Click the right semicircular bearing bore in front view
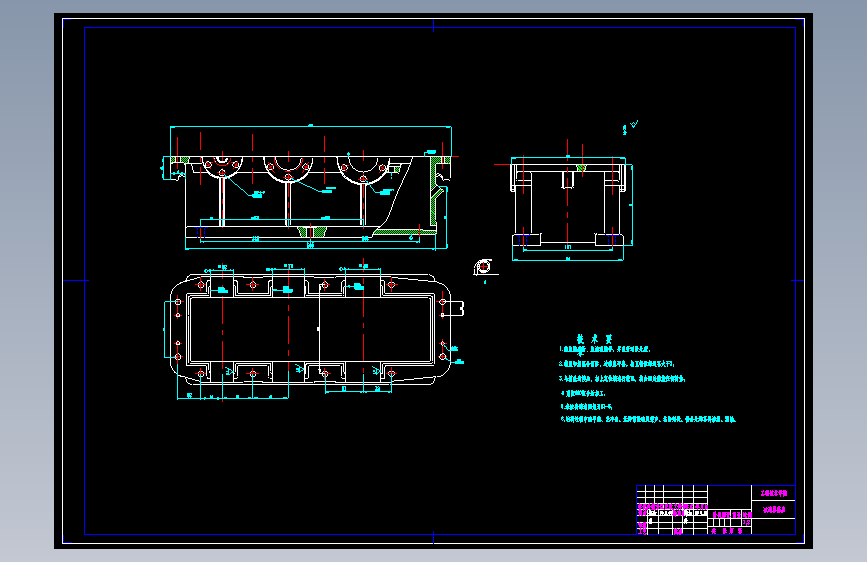The height and width of the screenshot is (562, 867). (363, 169)
